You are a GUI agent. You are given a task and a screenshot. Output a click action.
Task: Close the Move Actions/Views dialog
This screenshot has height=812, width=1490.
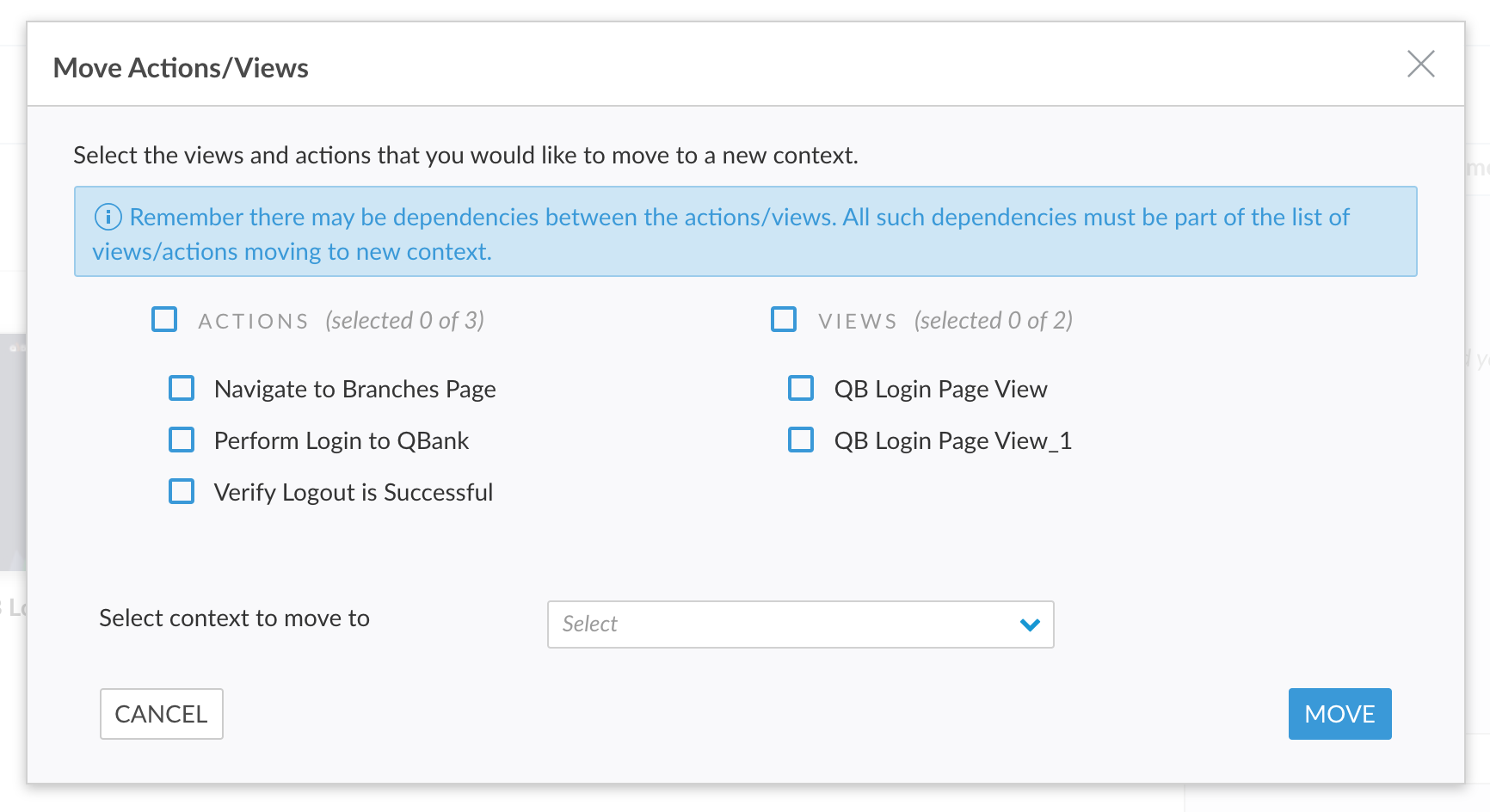pyautogui.click(x=1420, y=64)
